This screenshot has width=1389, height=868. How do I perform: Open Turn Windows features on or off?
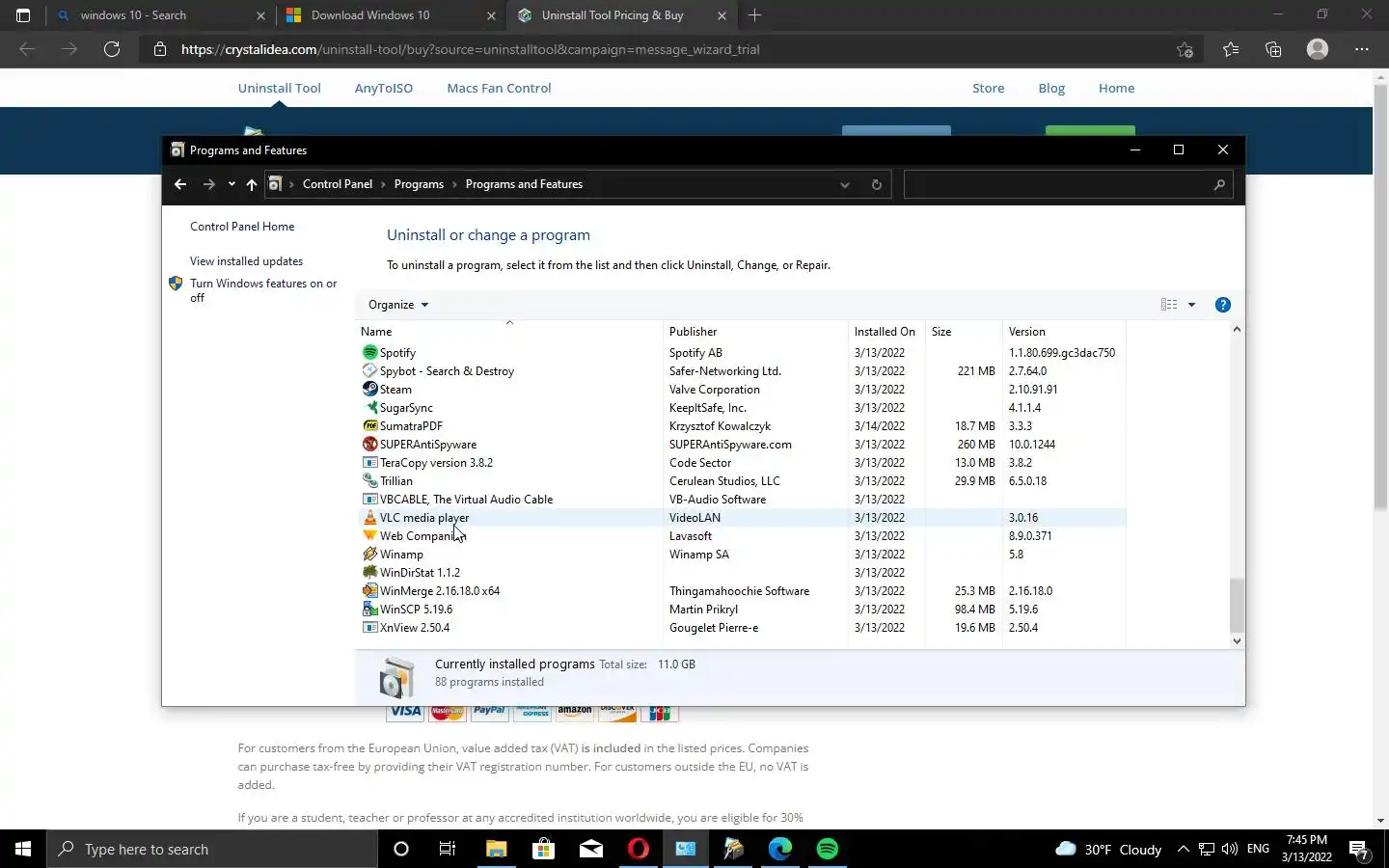[x=263, y=290]
